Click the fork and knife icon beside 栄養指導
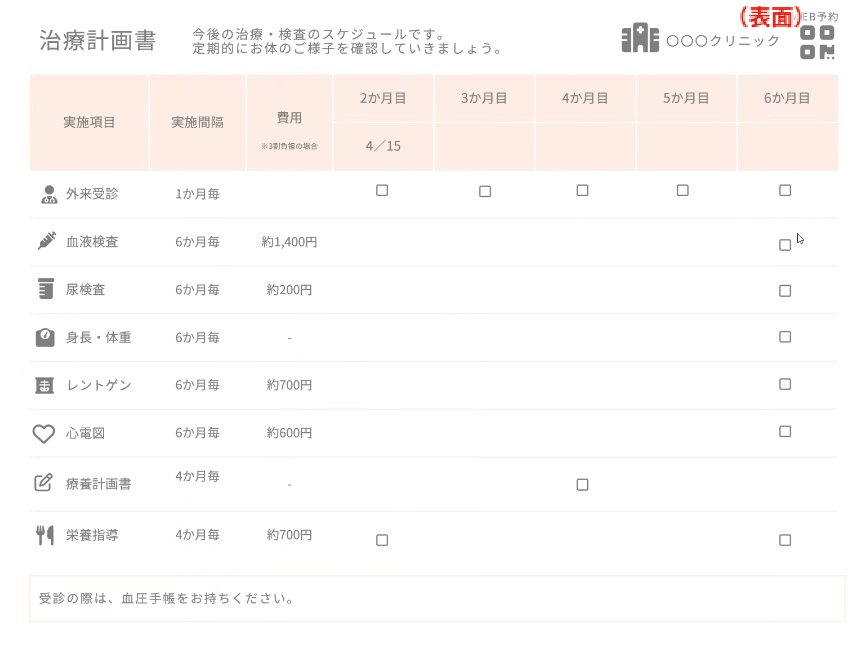 point(45,535)
